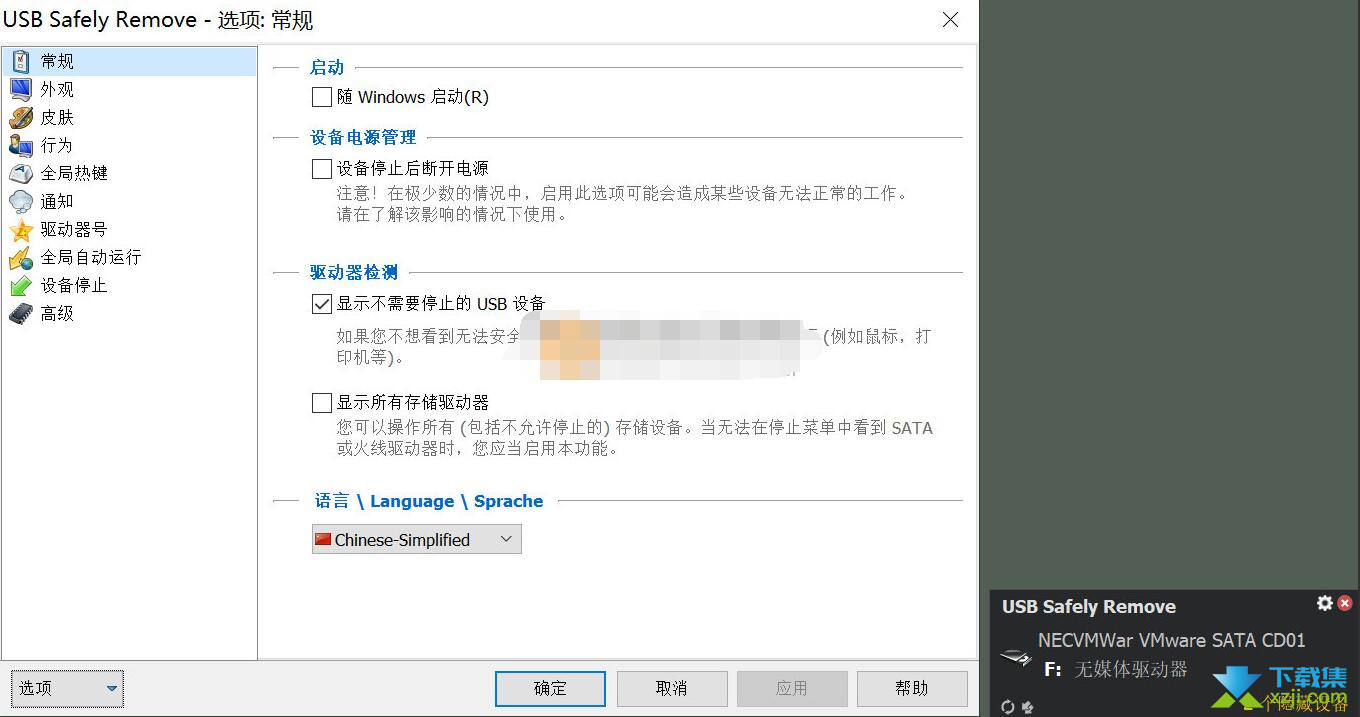Open 驱动器号 settings page
This screenshot has height=717, width=1360.
74,229
